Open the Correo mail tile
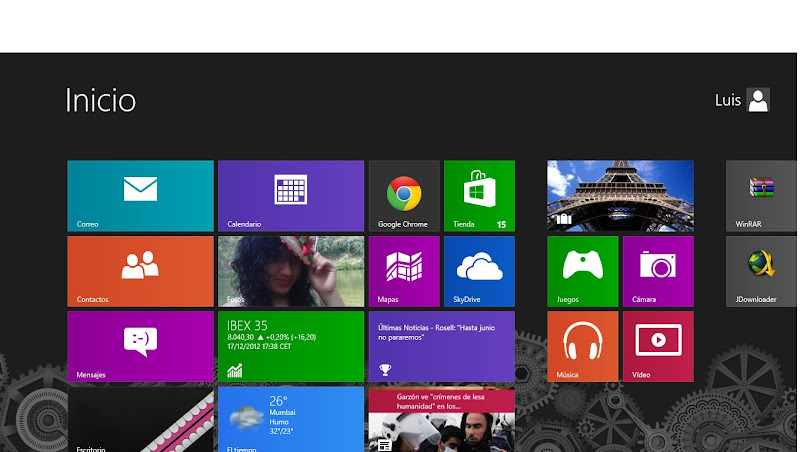Image resolution: width=800 pixels, height=452 pixels. [140, 196]
